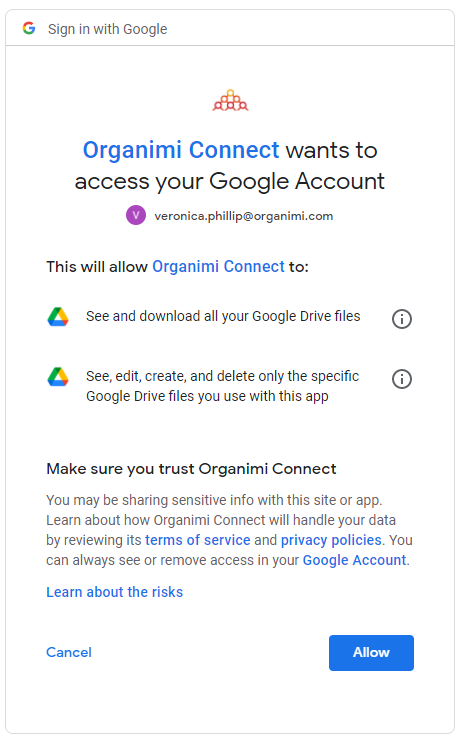
Task: Click 'See and download all your Google Drive files' text
Action: (223, 316)
